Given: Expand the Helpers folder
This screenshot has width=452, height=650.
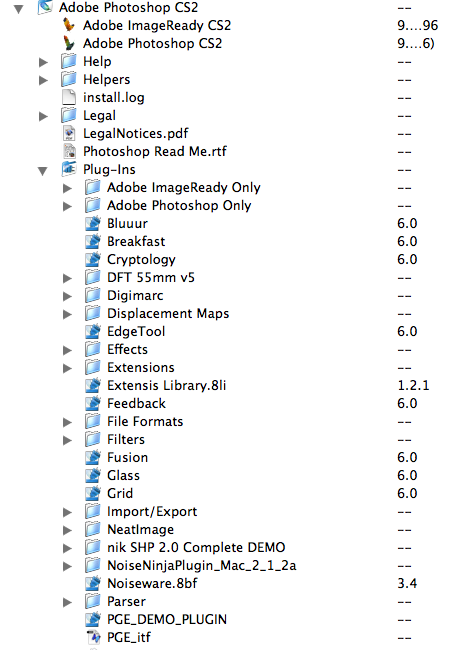Looking at the screenshot, I should click(43, 80).
